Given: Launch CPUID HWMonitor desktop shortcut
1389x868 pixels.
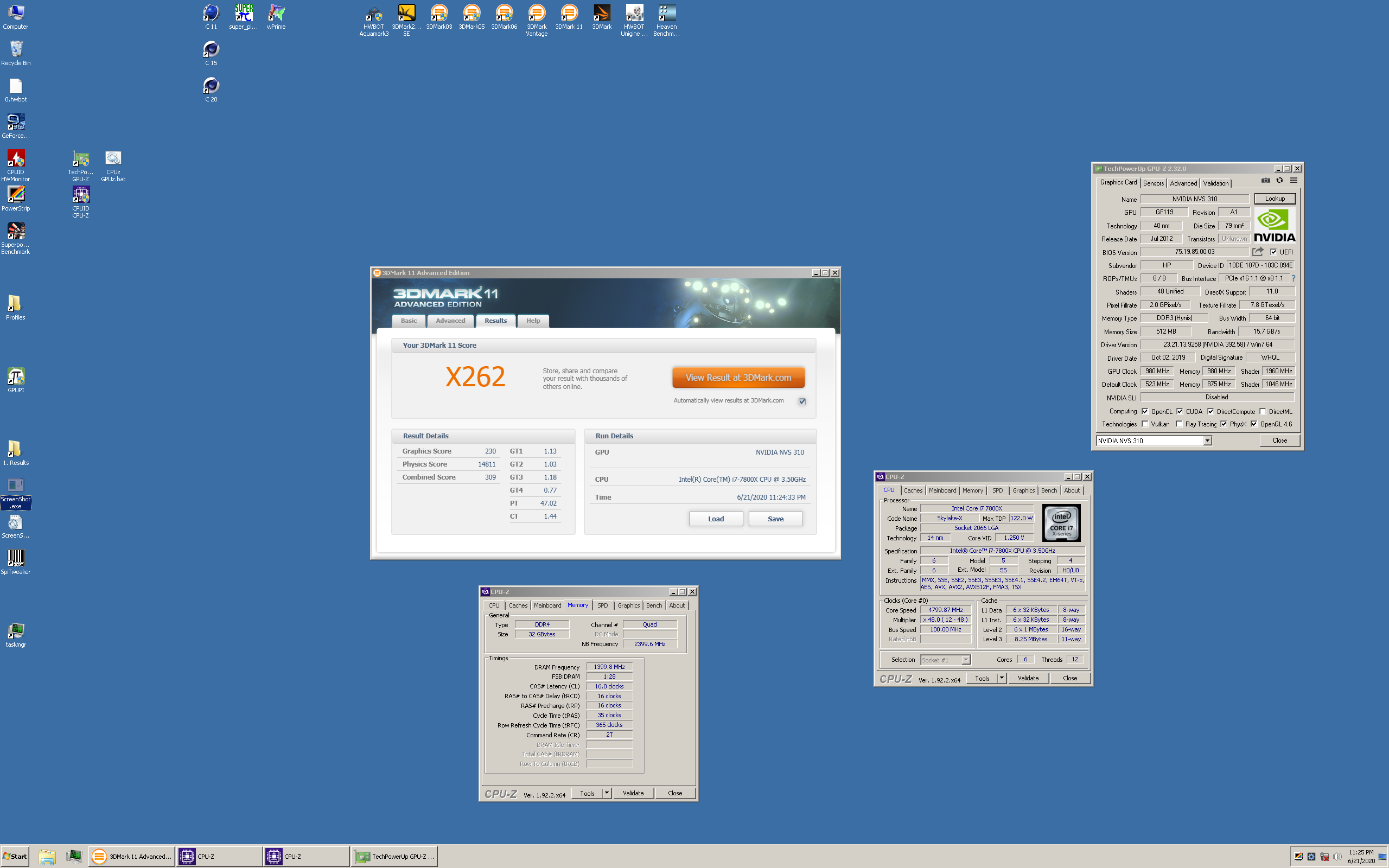Looking at the screenshot, I should tap(16, 165).
